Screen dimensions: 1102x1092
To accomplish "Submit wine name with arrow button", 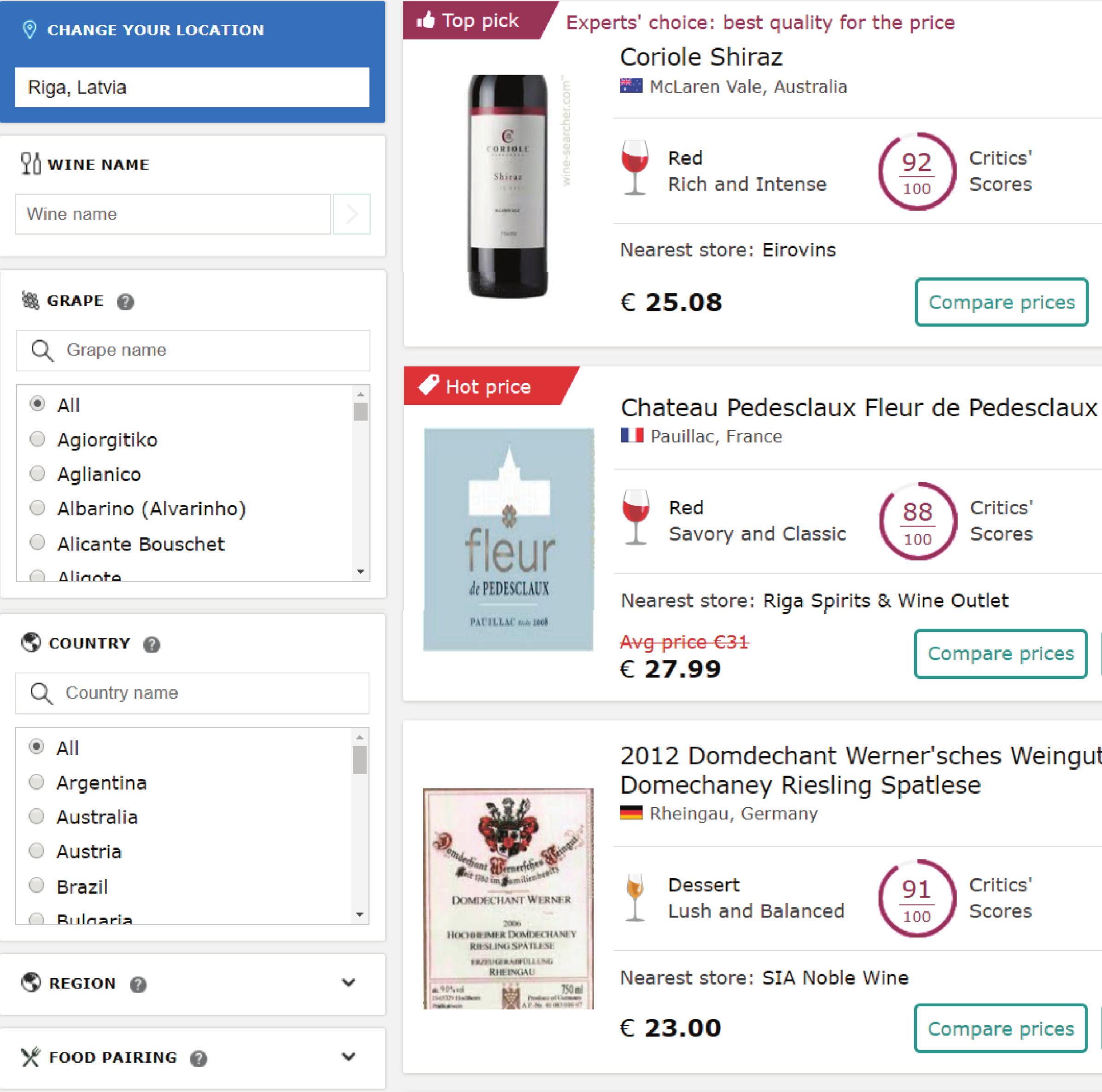I will tap(351, 215).
